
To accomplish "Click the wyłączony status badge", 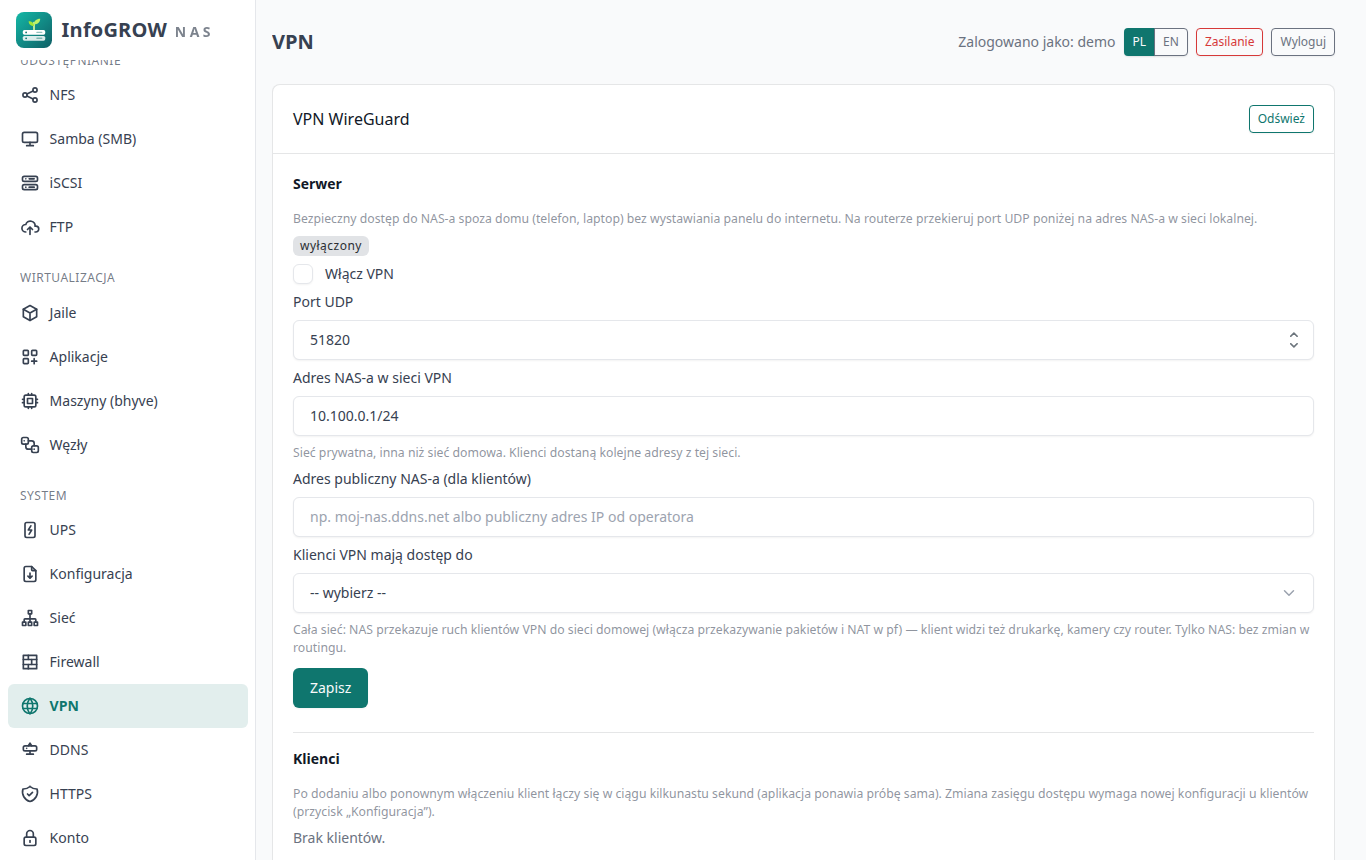I will (331, 246).
